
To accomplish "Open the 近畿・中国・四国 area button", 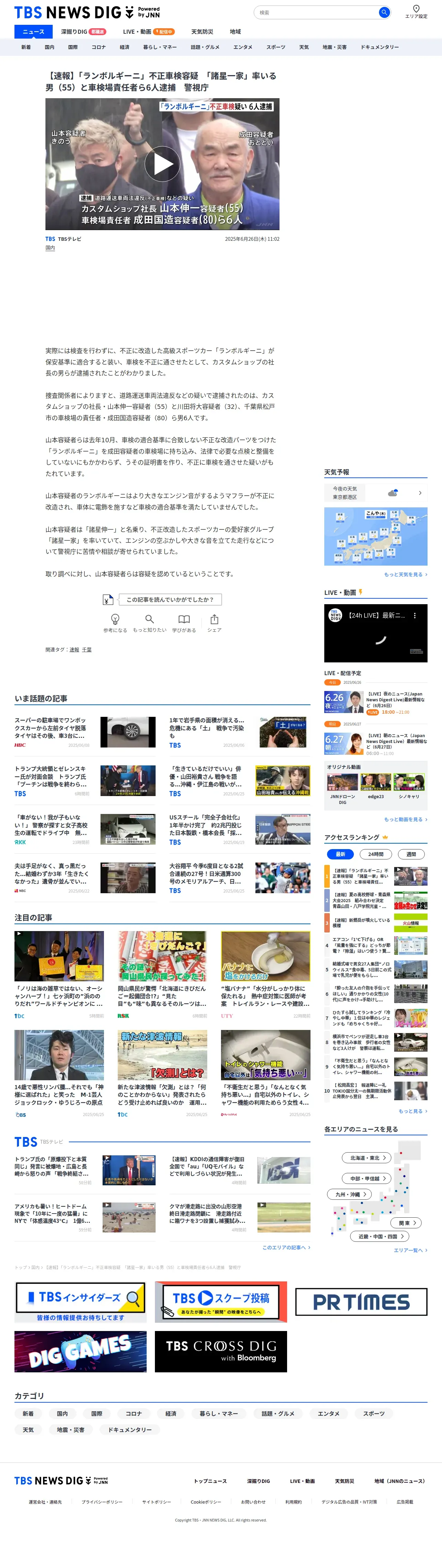I will coord(380,1236).
